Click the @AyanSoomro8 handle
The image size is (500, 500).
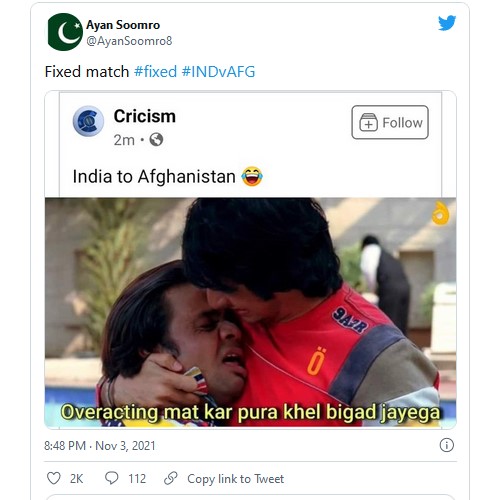(129, 41)
